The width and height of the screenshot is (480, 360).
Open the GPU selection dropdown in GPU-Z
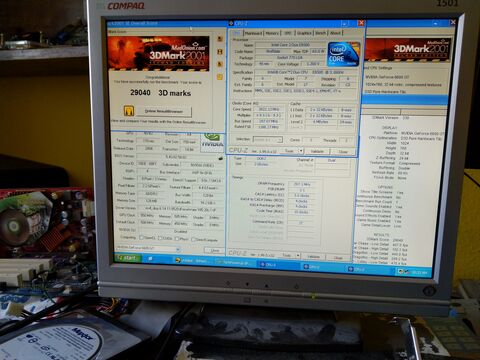(x=148, y=248)
